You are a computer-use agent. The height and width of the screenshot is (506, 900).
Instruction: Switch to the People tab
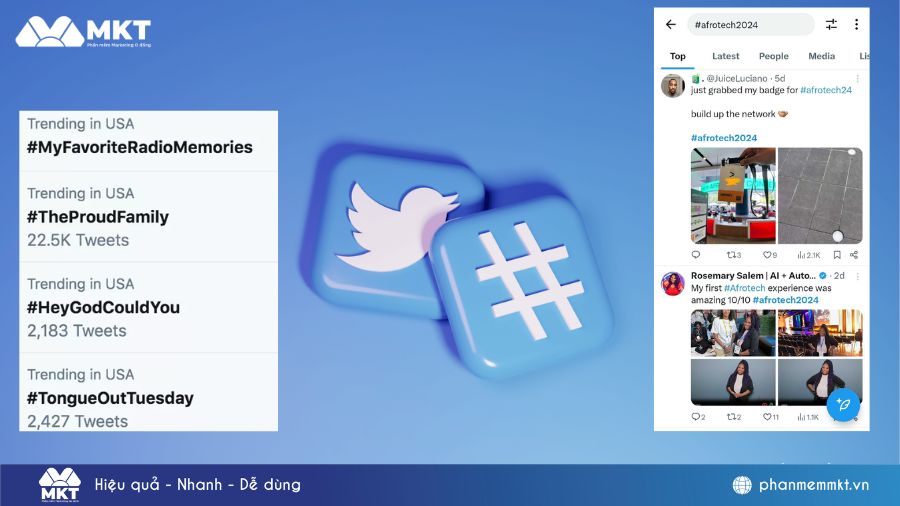[x=774, y=56]
